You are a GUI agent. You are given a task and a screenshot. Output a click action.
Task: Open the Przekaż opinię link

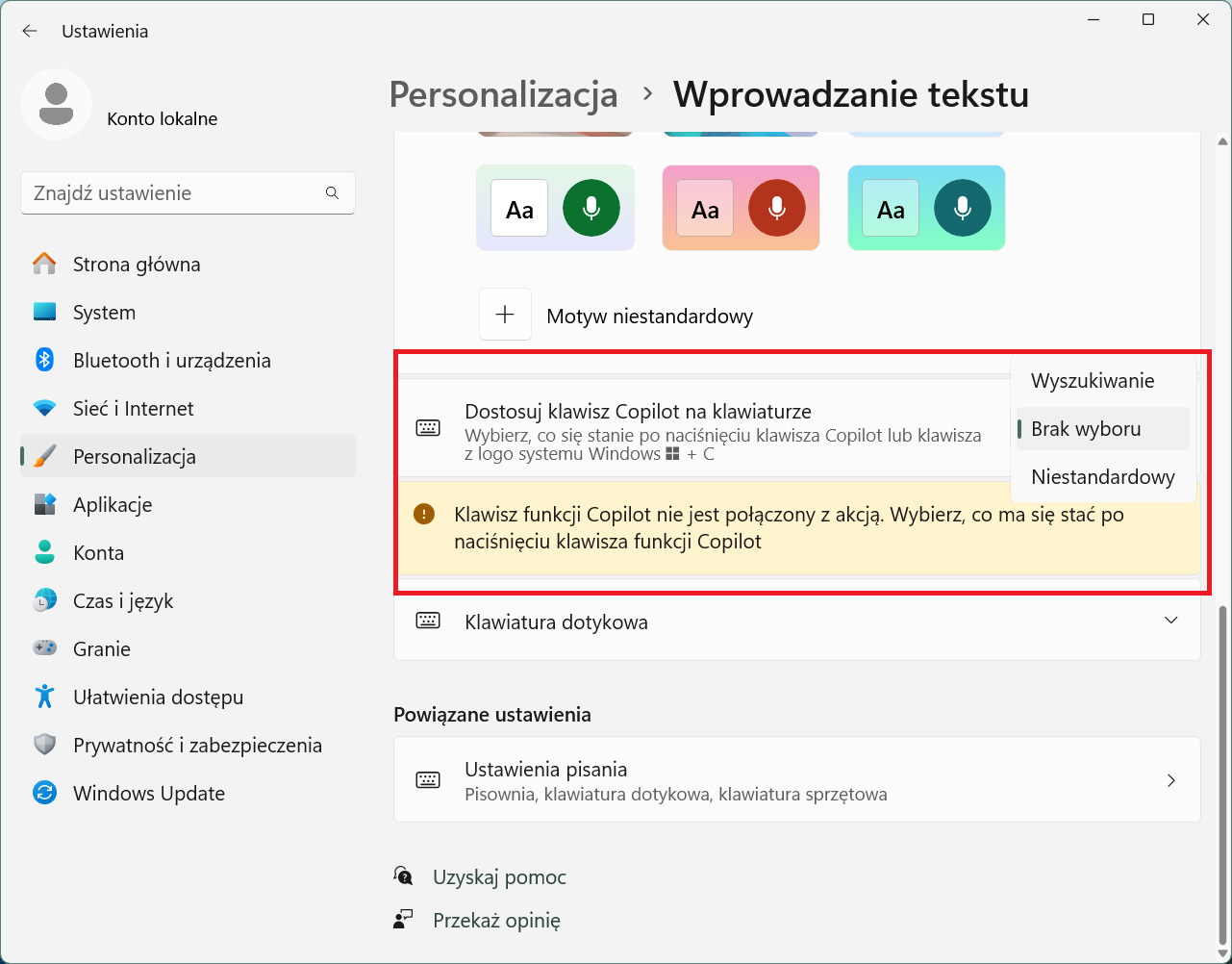coord(496,921)
